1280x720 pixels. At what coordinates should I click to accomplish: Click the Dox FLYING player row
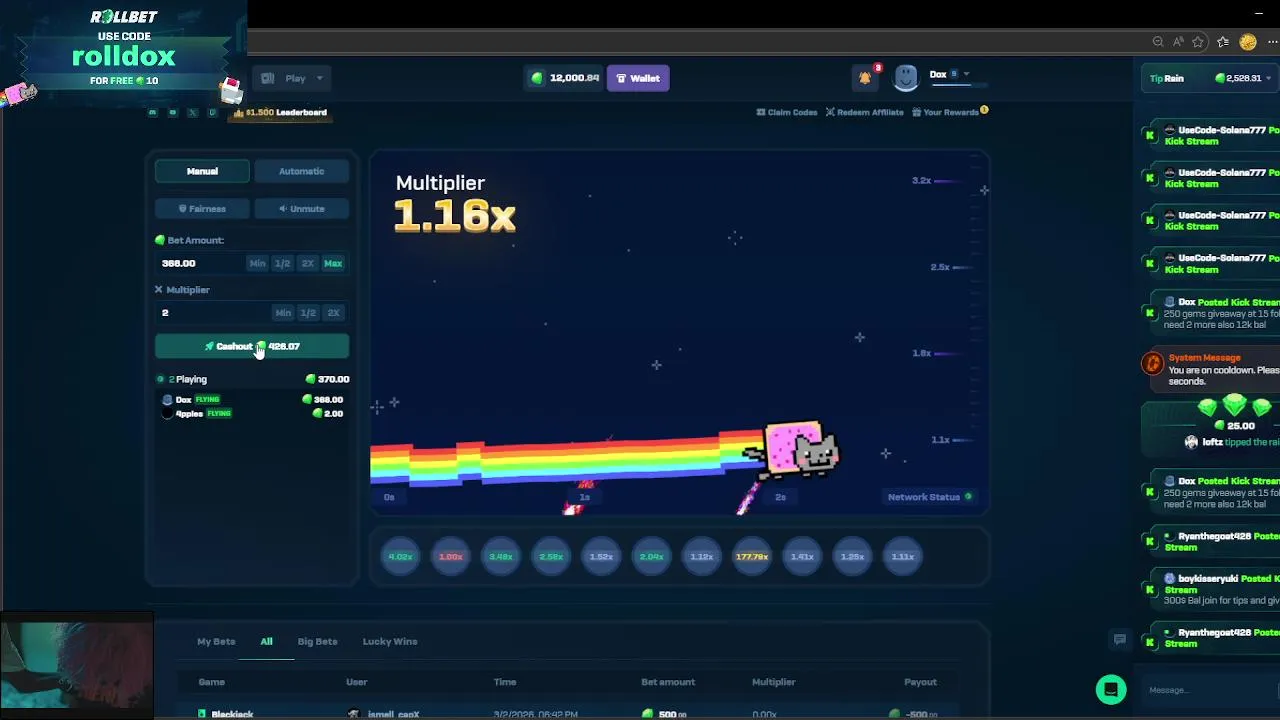pyautogui.click(x=254, y=399)
